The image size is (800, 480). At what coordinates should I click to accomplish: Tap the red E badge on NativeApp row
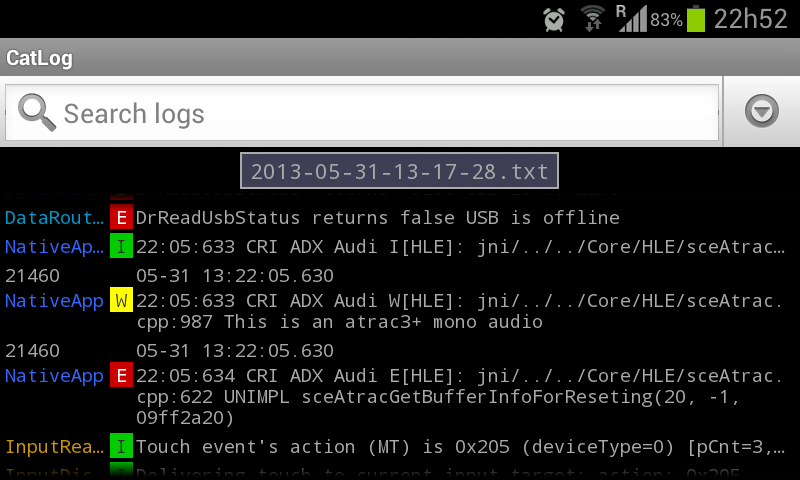coord(121,376)
